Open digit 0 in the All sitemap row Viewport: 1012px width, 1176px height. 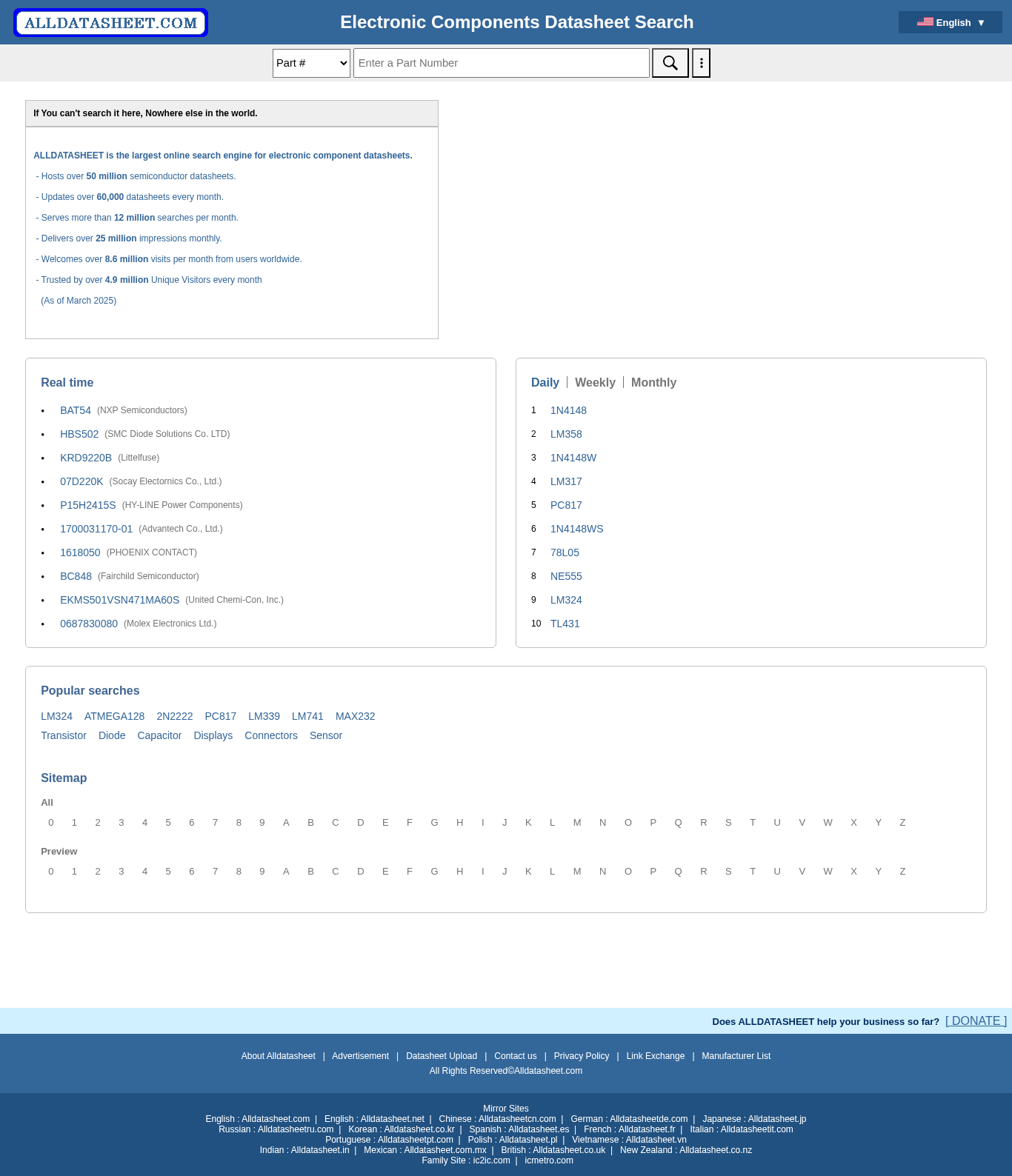tap(51, 823)
